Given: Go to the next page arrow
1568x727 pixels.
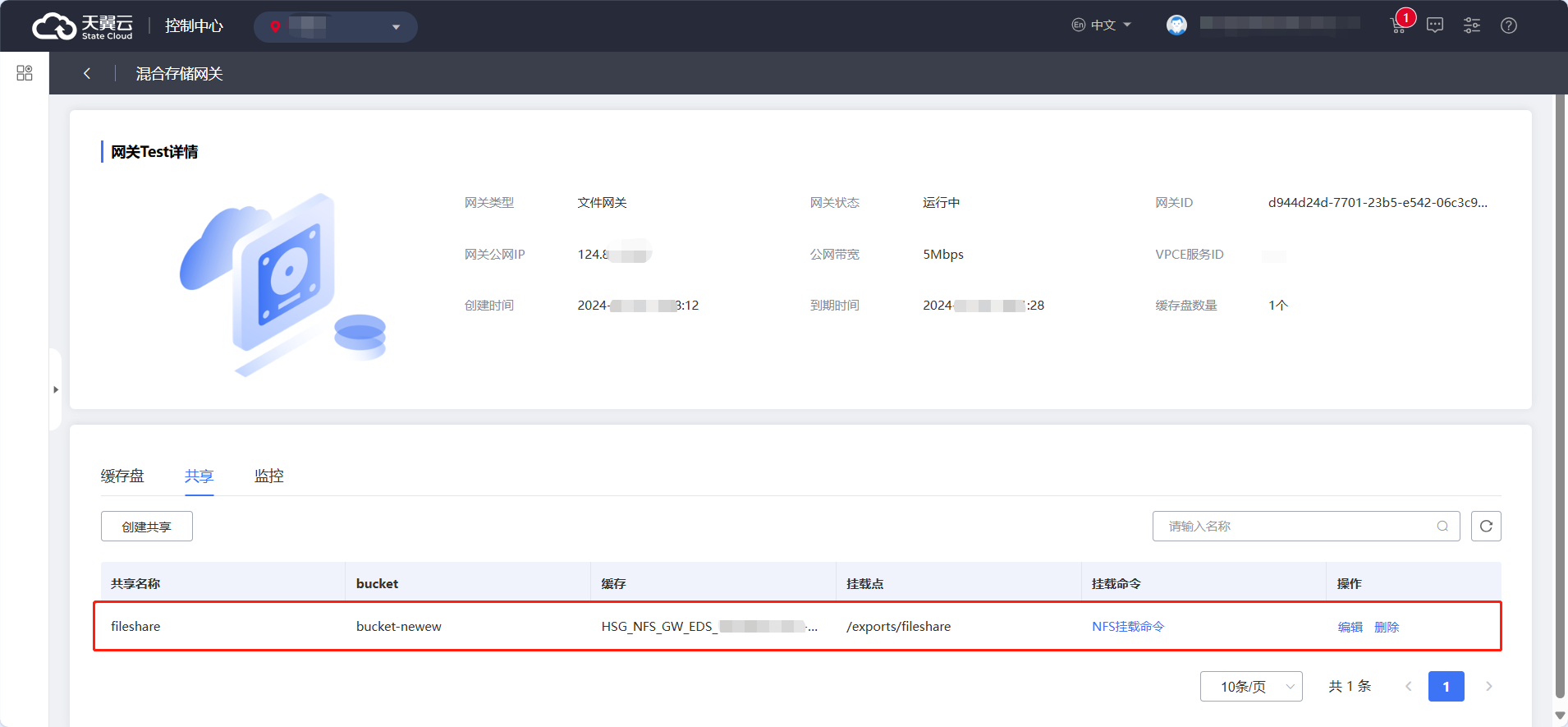Looking at the screenshot, I should [x=1488, y=687].
